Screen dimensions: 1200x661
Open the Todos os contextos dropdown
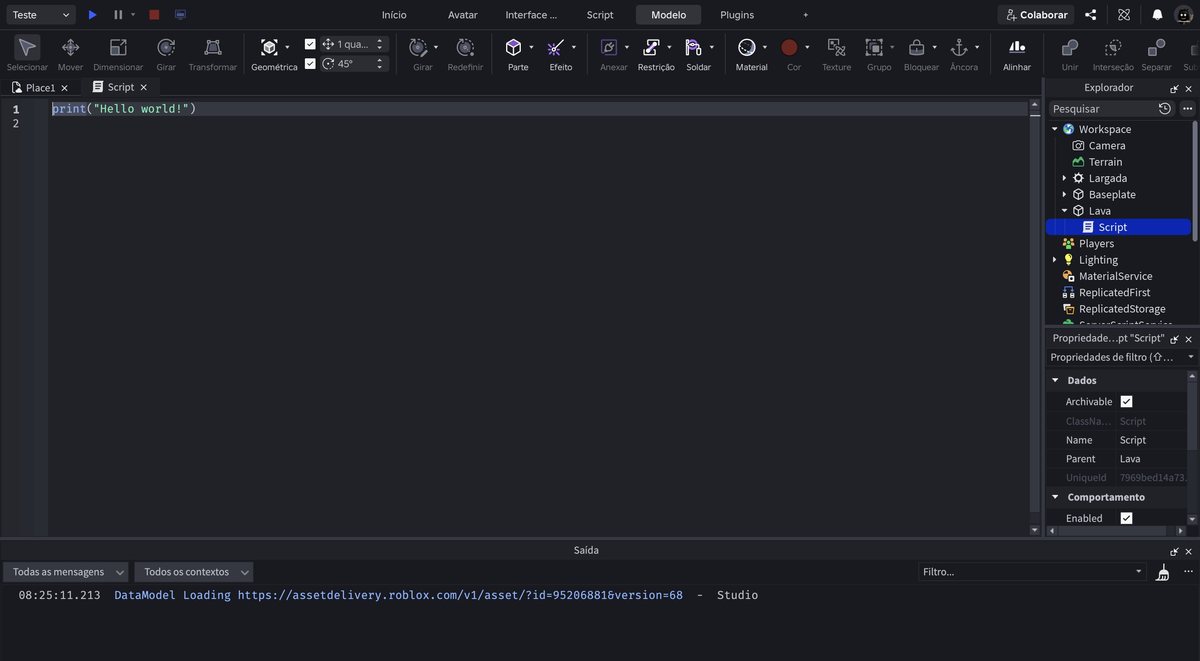pyautogui.click(x=194, y=572)
